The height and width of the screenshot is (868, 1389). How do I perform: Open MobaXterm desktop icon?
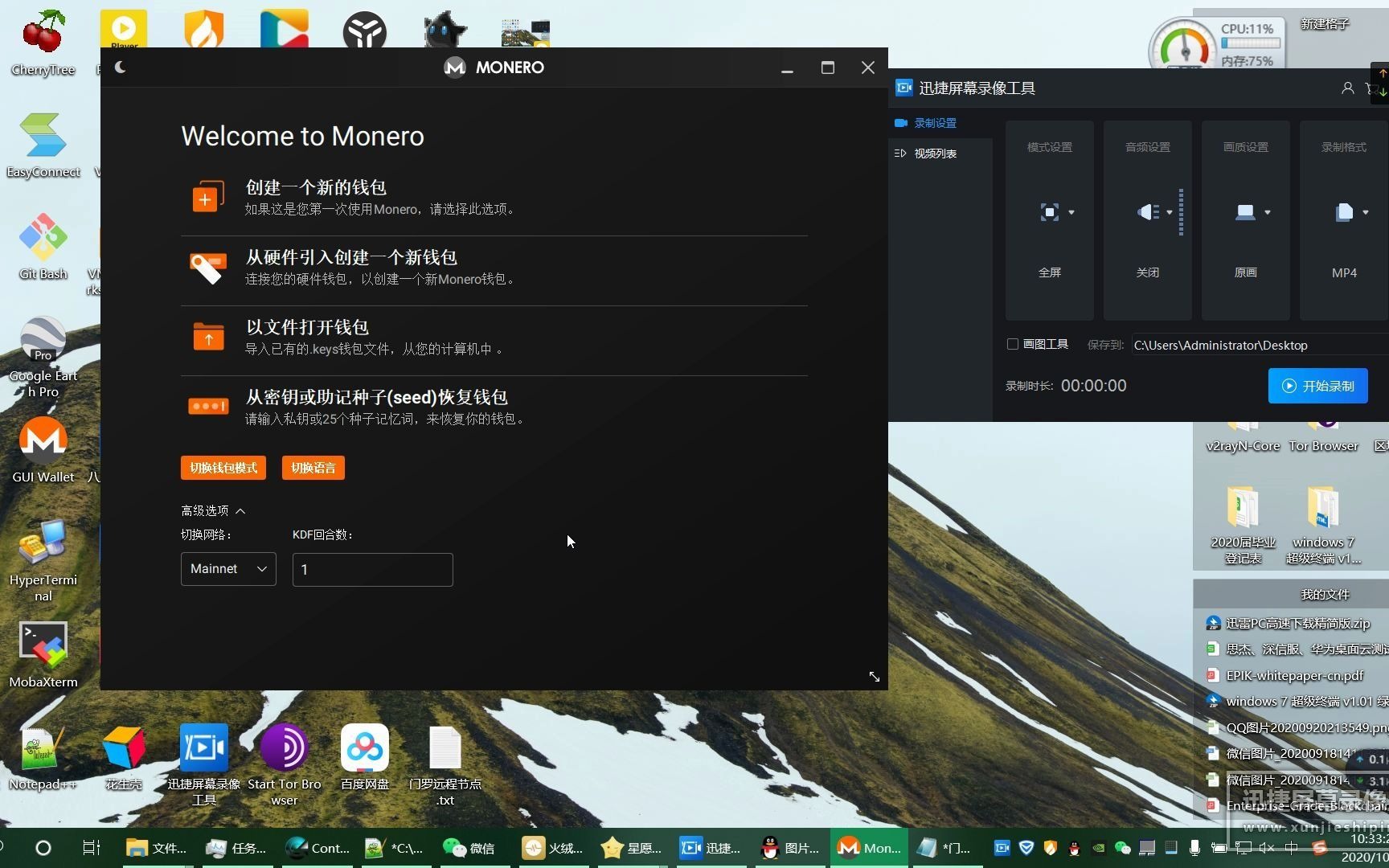coord(43,655)
